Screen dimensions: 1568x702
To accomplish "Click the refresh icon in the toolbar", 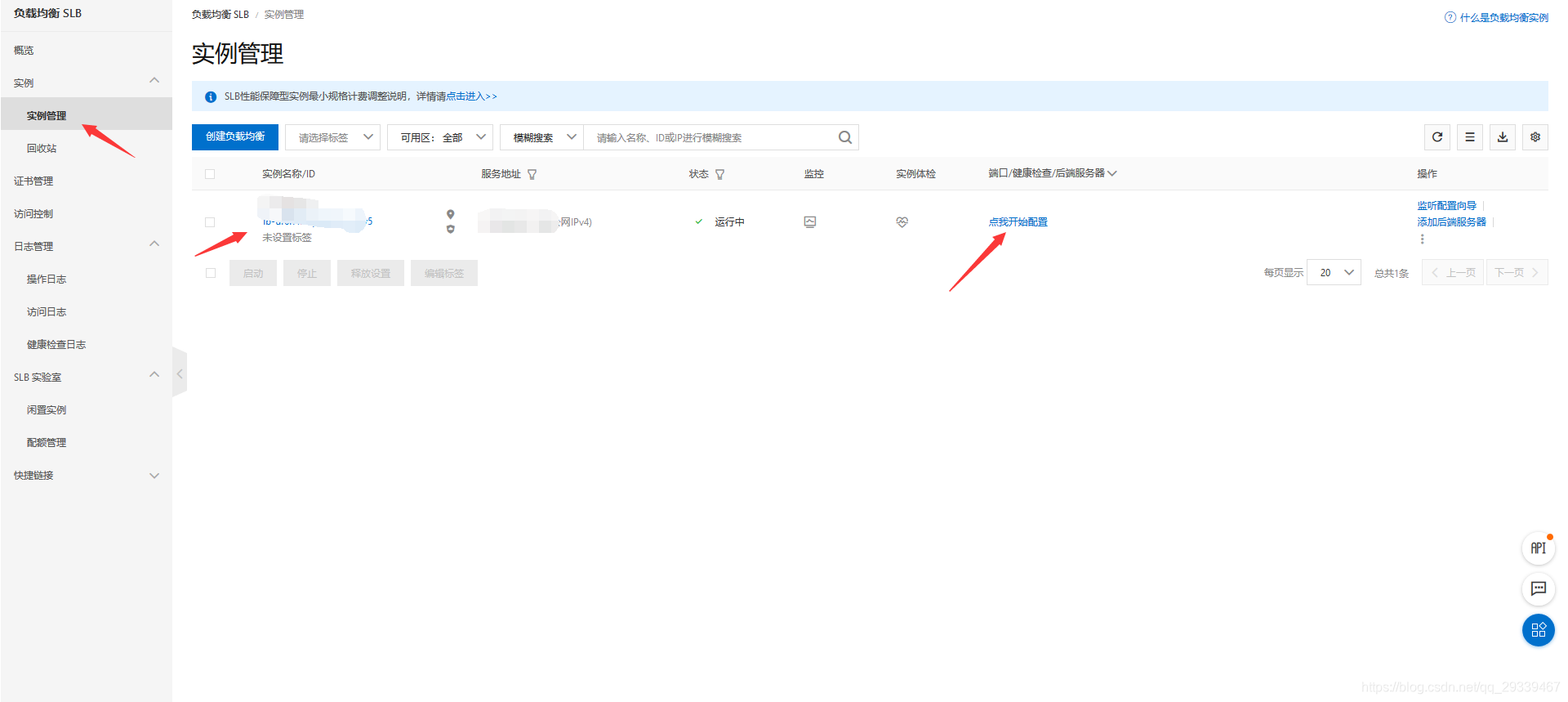I will point(1437,137).
